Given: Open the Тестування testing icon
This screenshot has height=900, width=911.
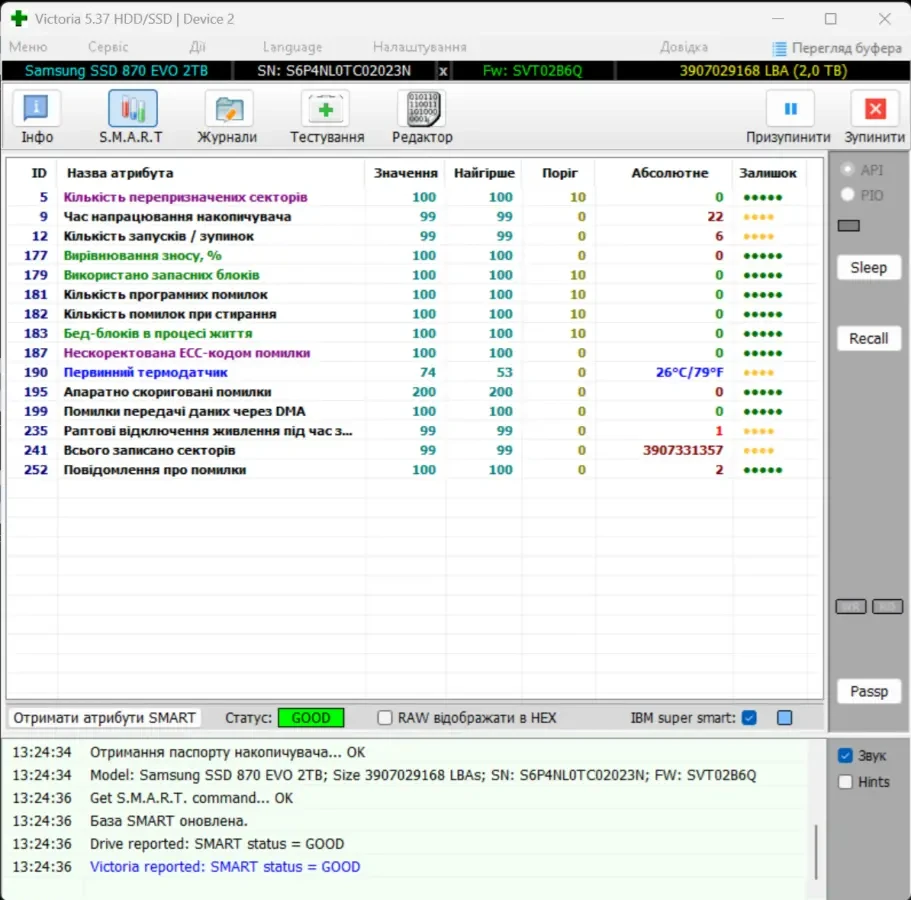Looking at the screenshot, I should pyautogui.click(x=325, y=109).
